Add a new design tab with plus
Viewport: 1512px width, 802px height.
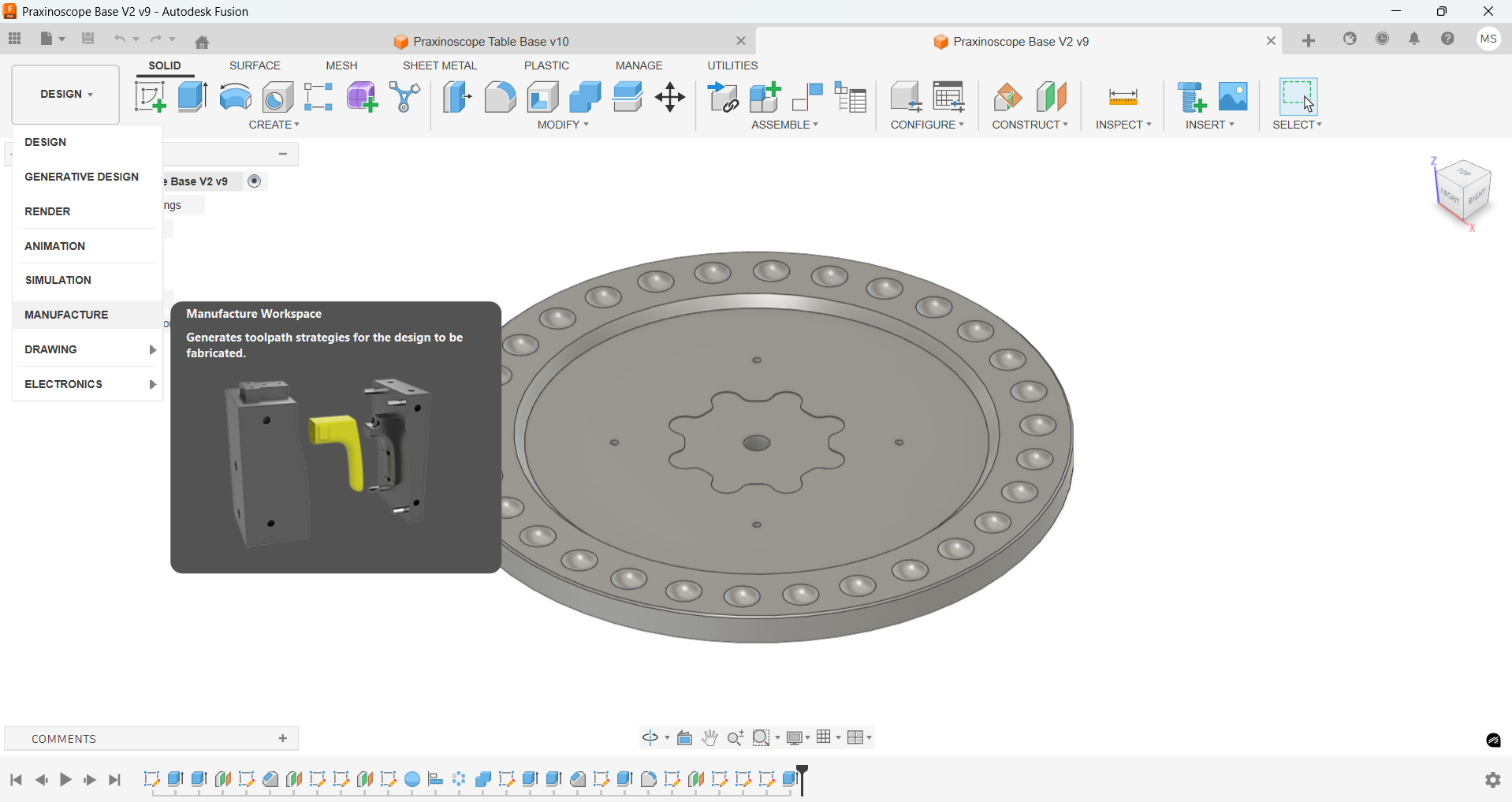[x=1309, y=41]
